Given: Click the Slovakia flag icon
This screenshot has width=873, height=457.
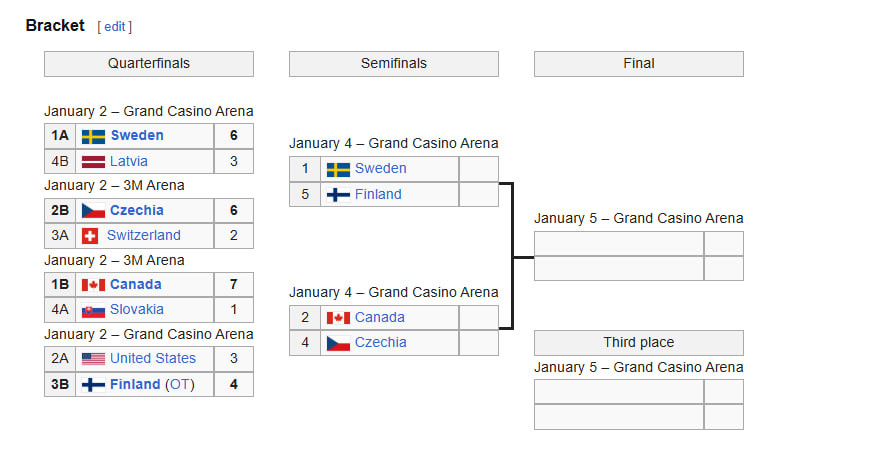Looking at the screenshot, I should [93, 310].
